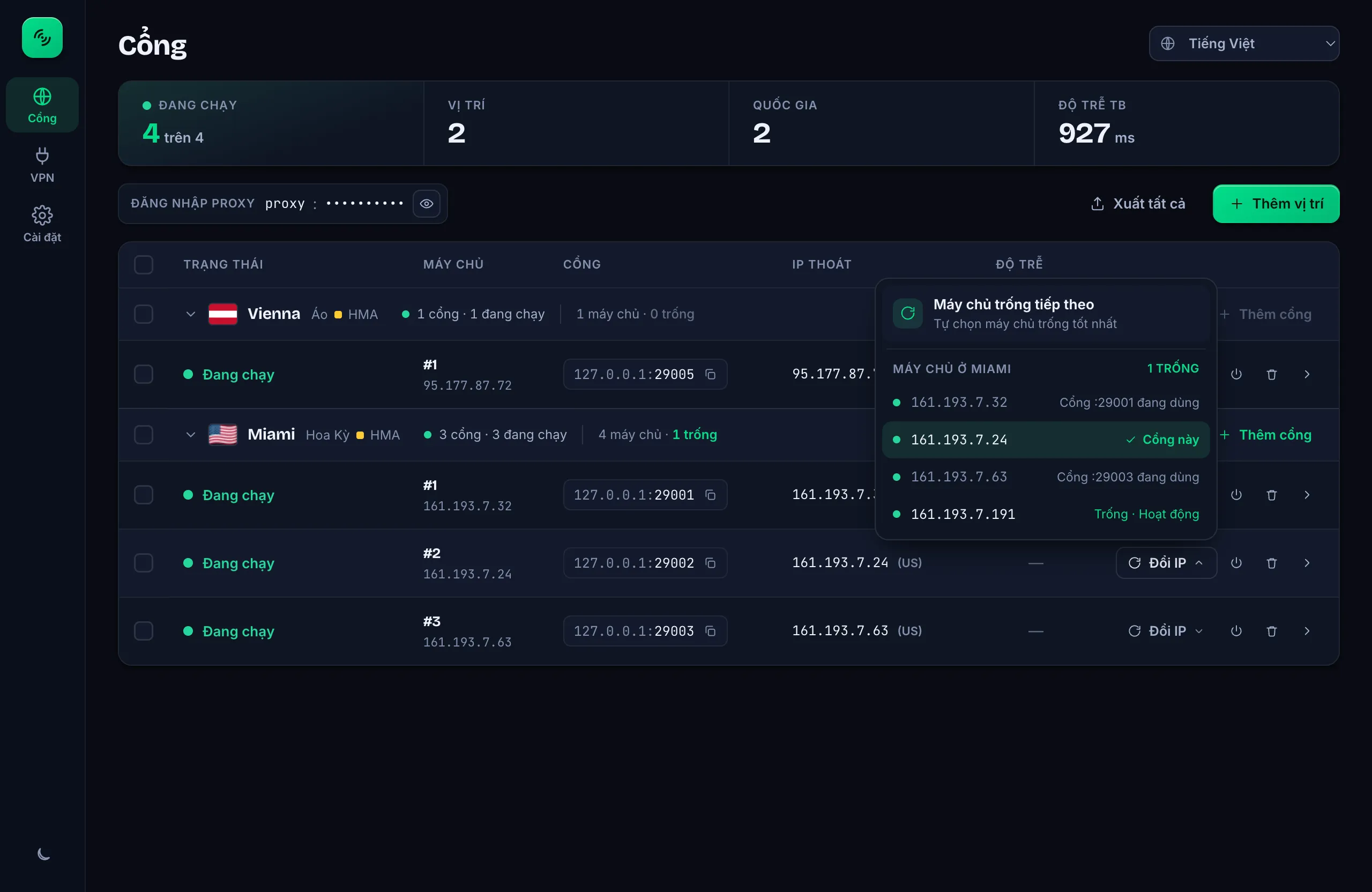Power off the Vienna port 29005
This screenshot has width=1372, height=892.
coord(1236,374)
